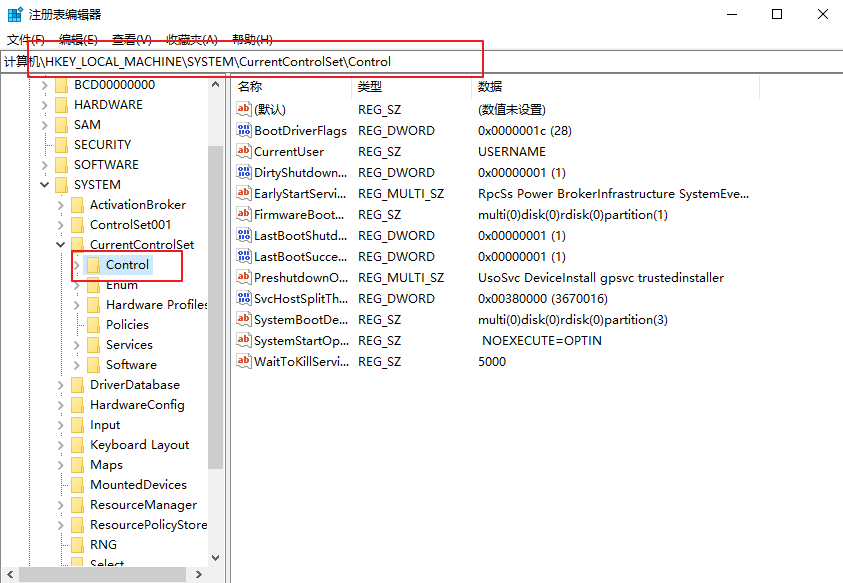Open the 收藏夹(A) menu
The image size is (843, 583).
[191, 39]
